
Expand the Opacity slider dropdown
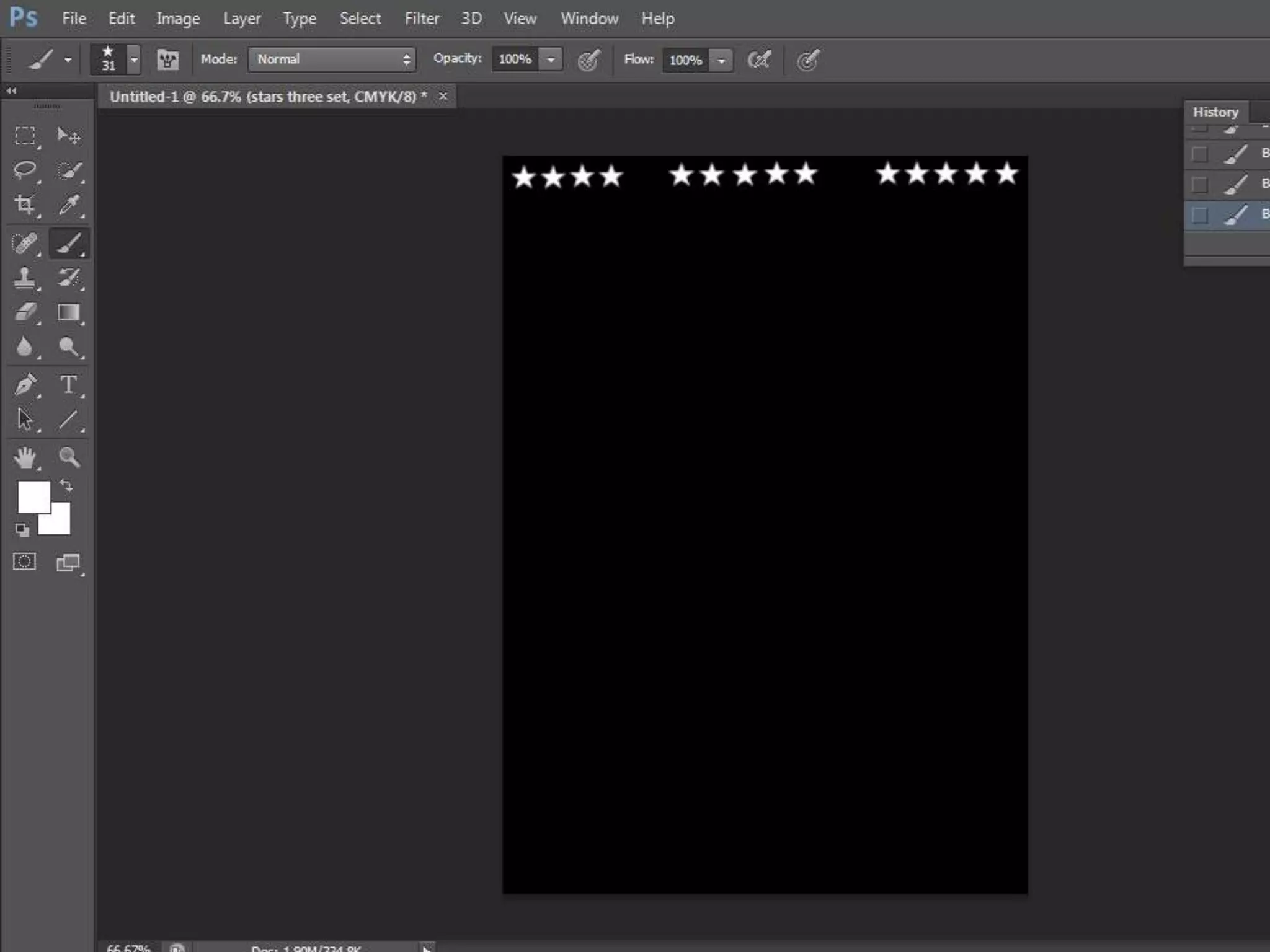[x=551, y=59]
